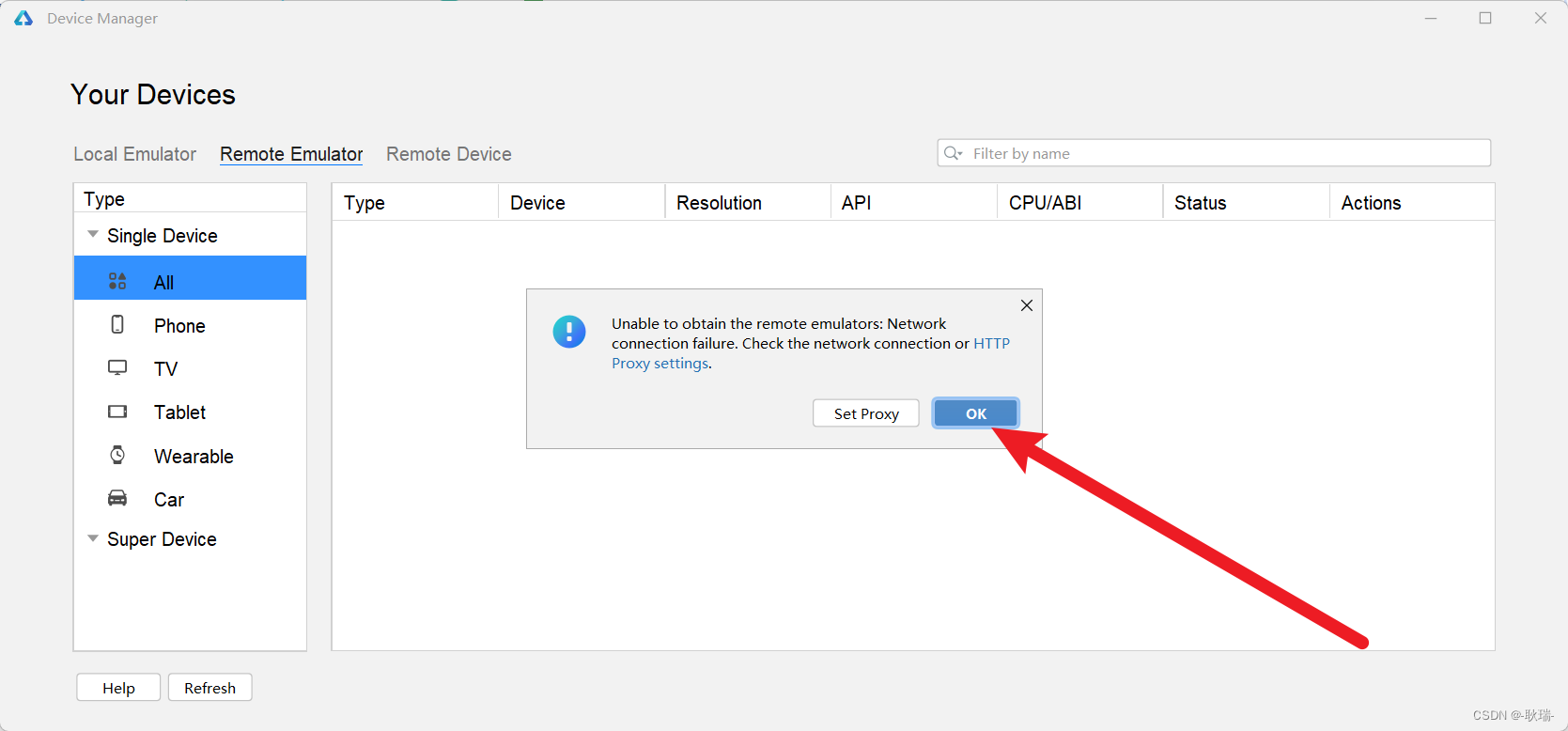Select the All devices grid icon
The image size is (1568, 731).
117,281
